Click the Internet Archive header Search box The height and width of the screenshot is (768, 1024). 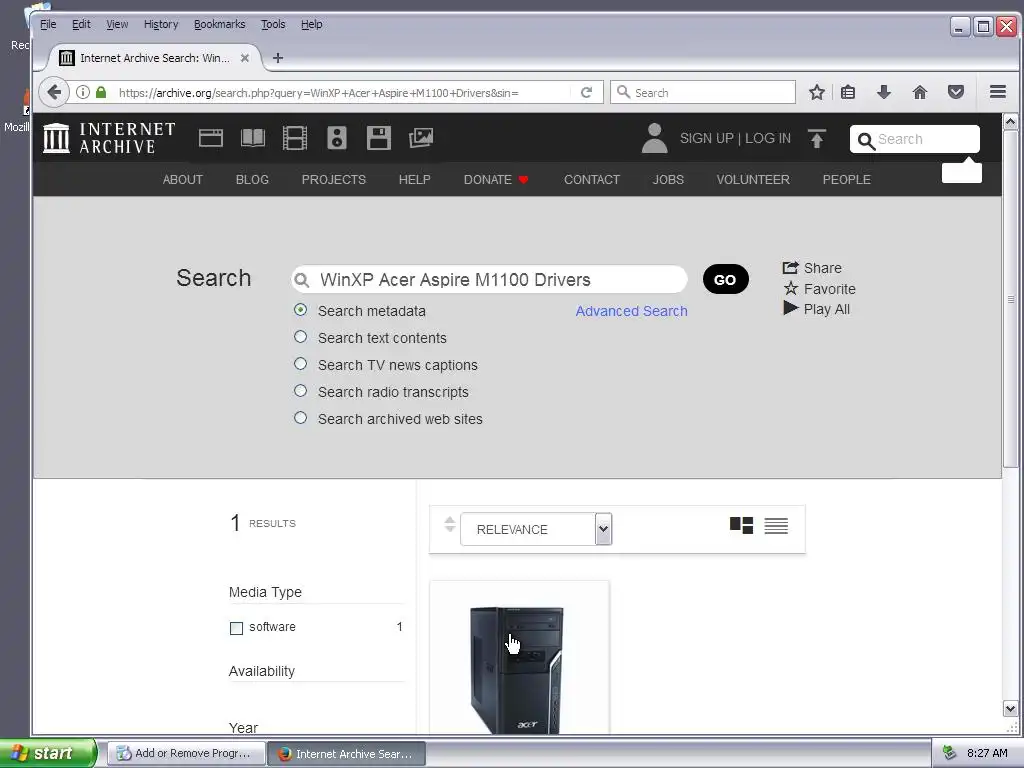pos(914,139)
